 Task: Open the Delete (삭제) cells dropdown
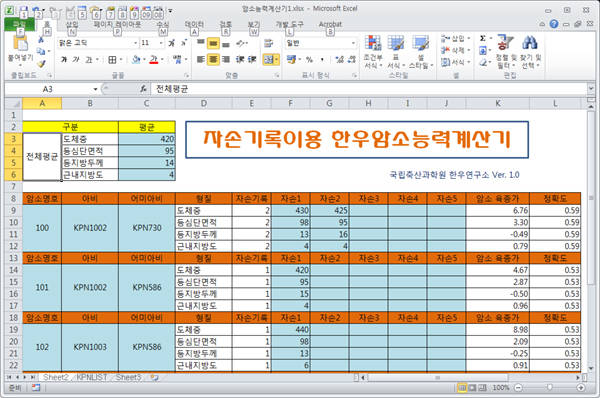455,50
